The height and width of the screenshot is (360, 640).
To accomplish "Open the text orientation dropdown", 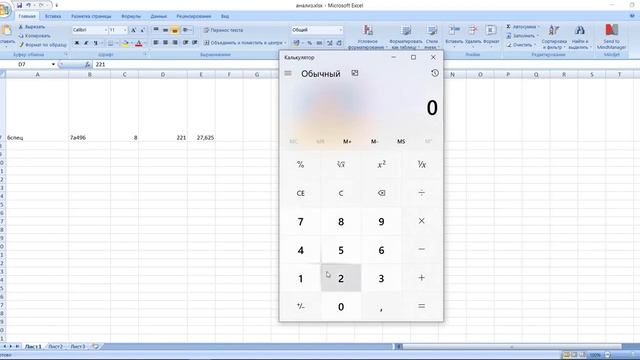I will [187, 30].
